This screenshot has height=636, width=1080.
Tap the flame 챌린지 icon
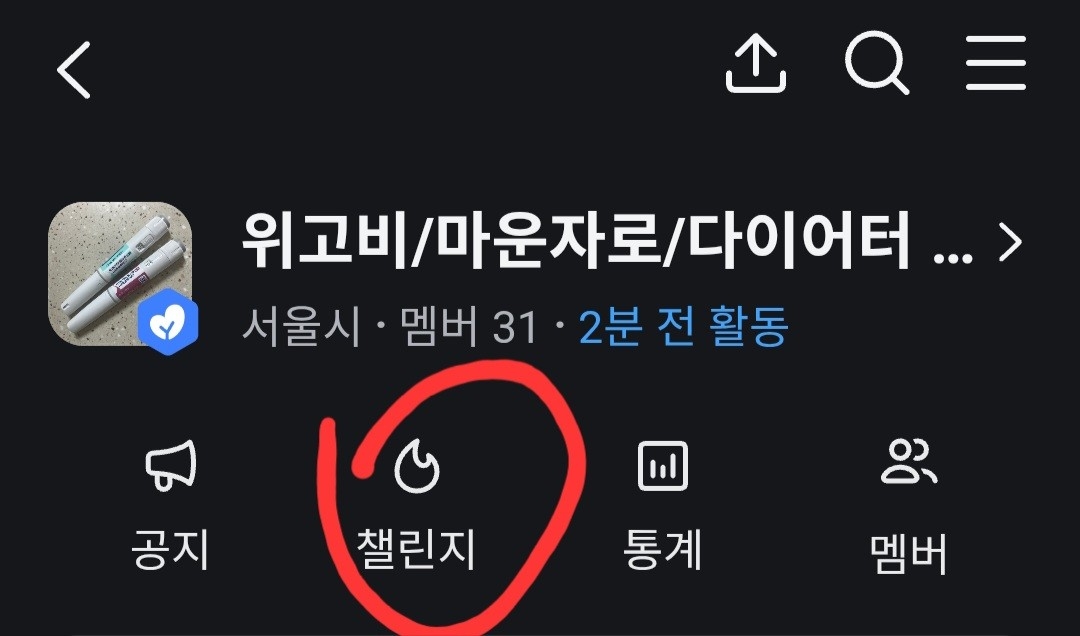pyautogui.click(x=417, y=466)
